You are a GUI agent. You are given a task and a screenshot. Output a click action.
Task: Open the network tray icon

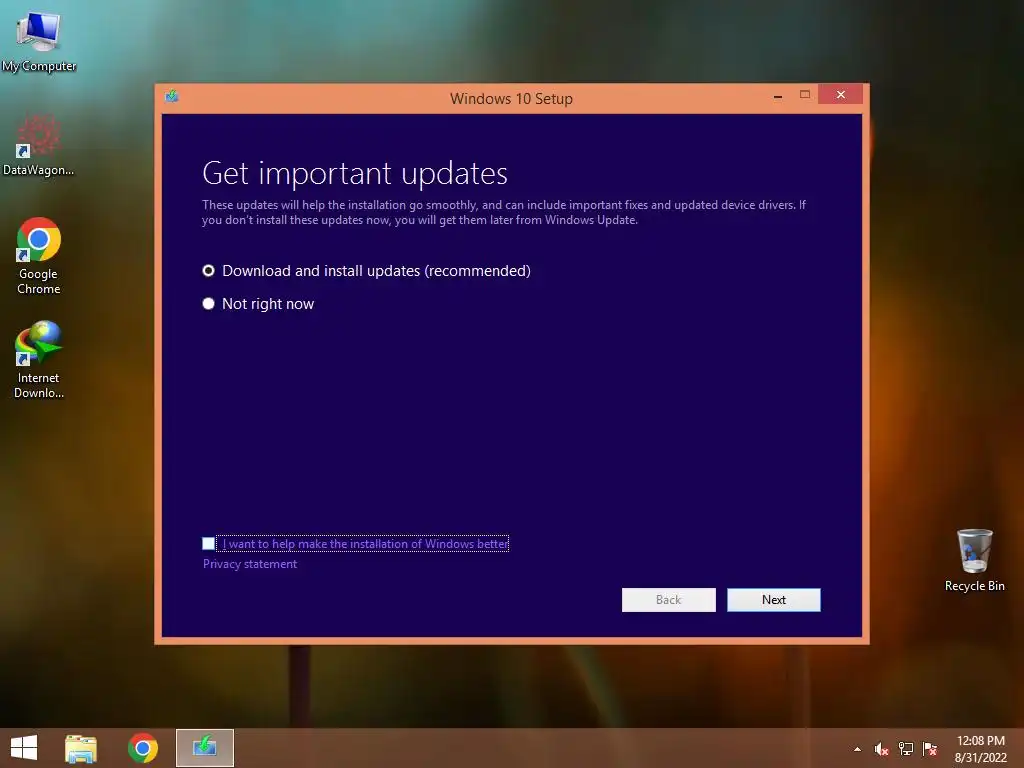click(906, 749)
